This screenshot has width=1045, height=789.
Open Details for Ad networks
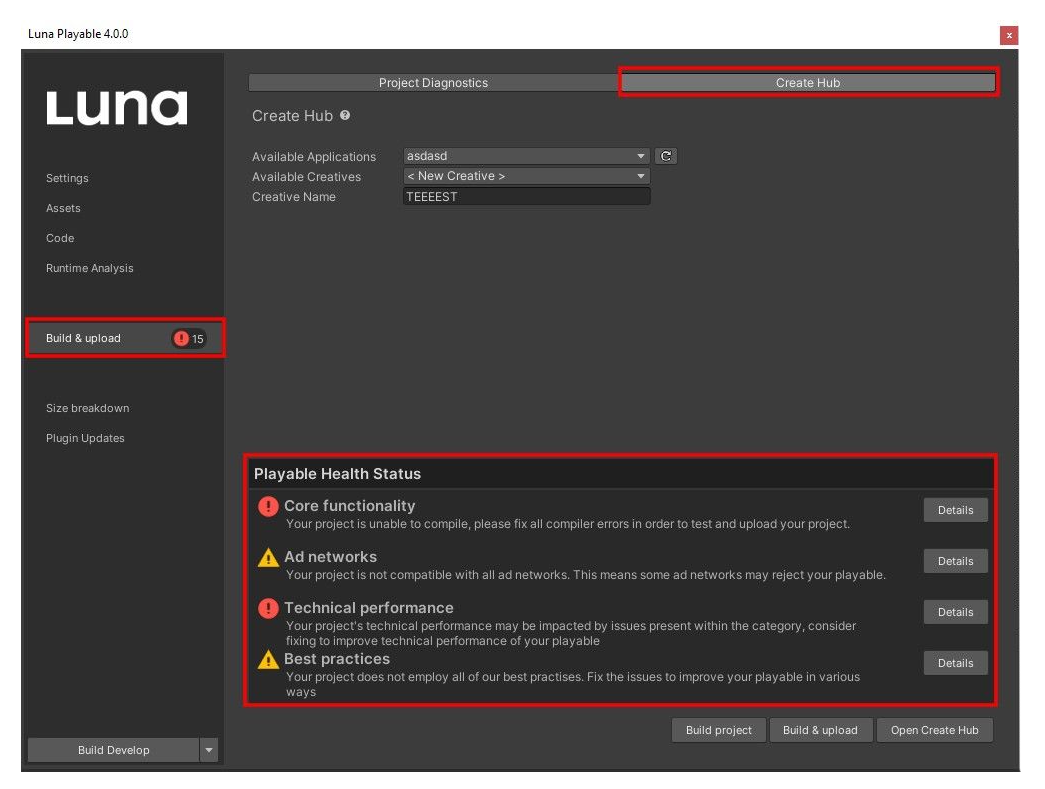coord(956,561)
